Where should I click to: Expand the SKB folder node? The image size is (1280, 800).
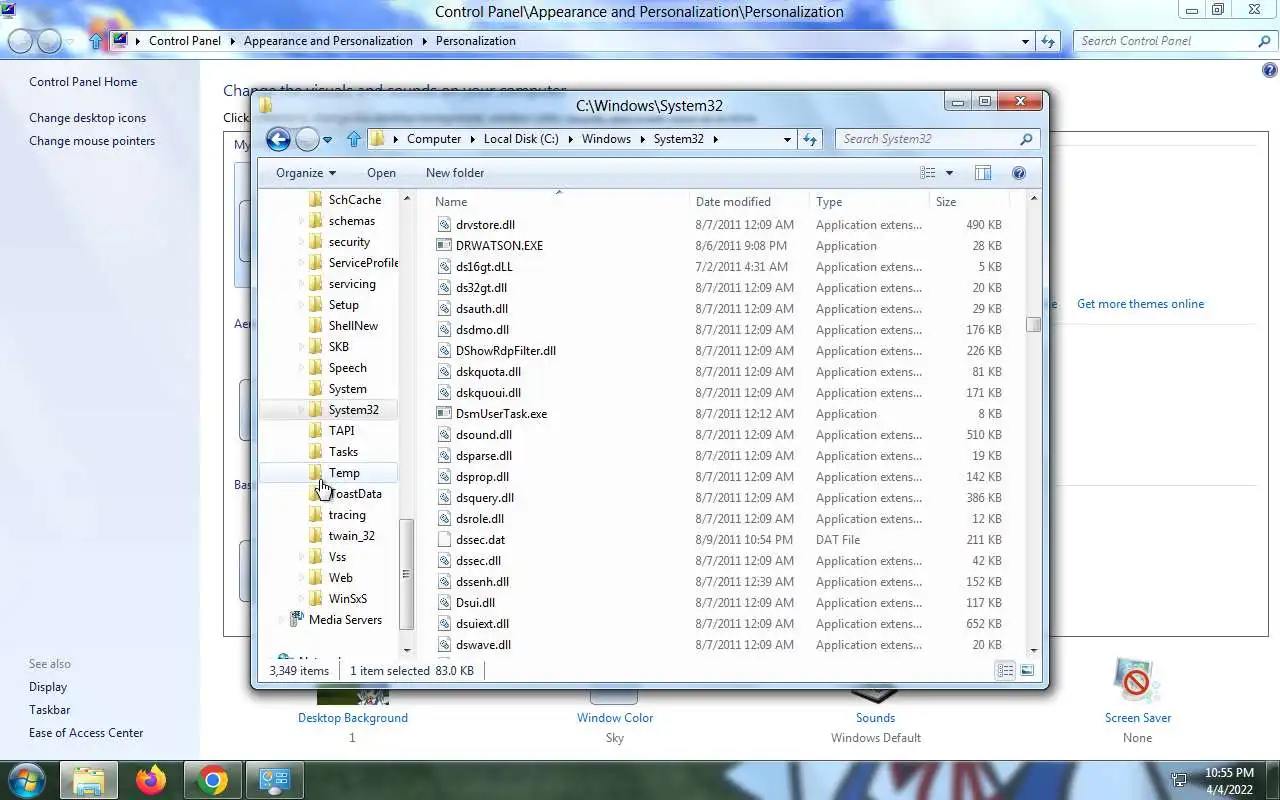point(301,347)
